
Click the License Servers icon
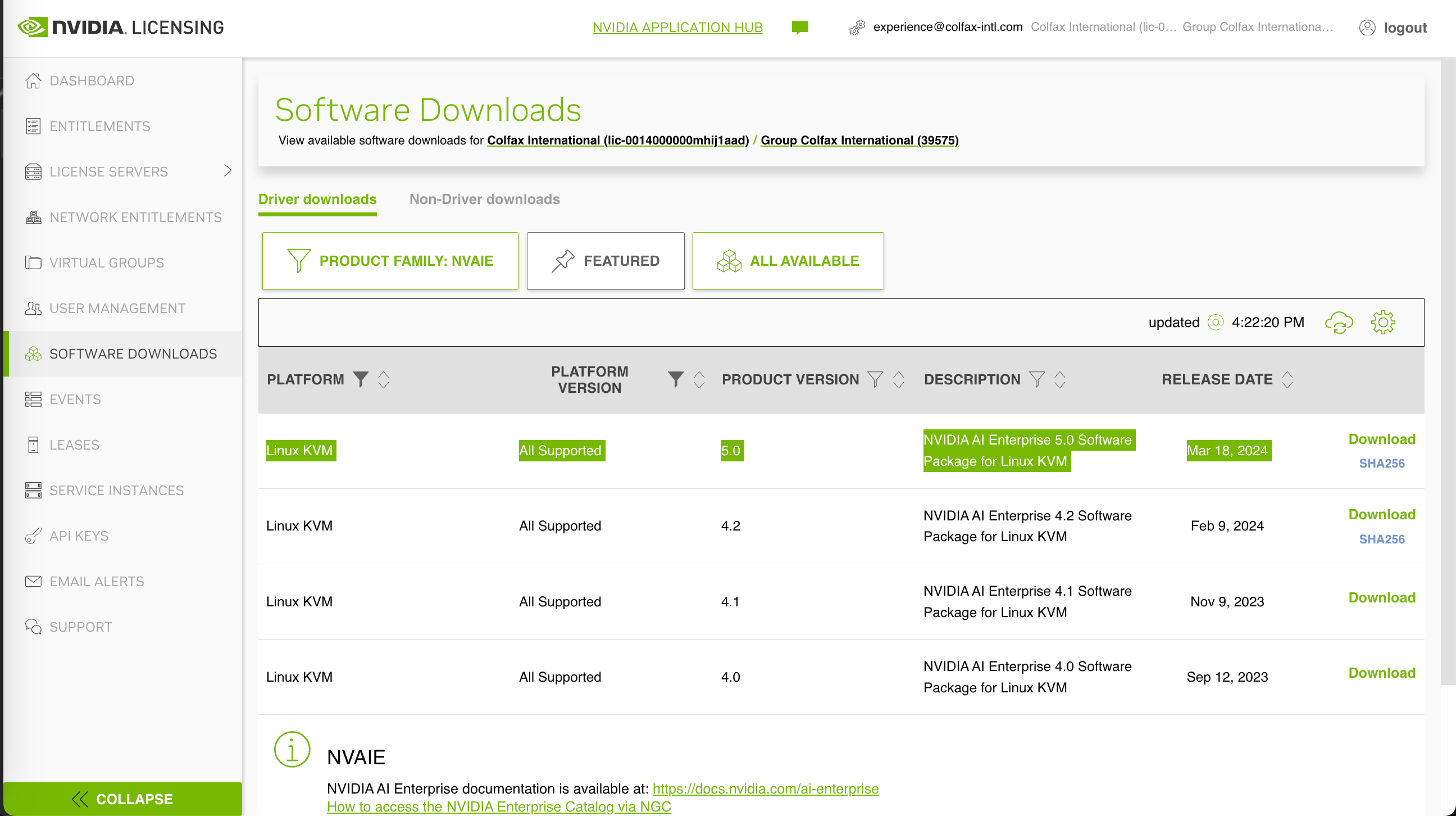(33, 171)
